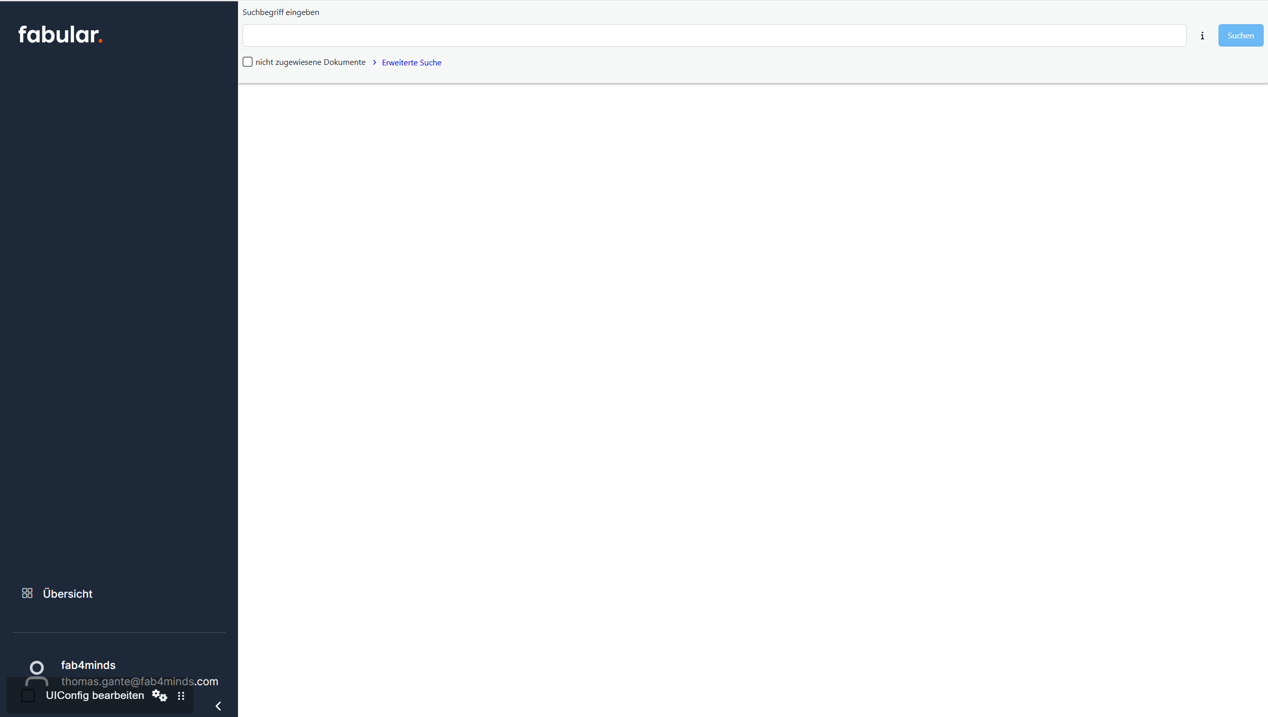
Task: Click the drag handle dots icon
Action: point(181,695)
